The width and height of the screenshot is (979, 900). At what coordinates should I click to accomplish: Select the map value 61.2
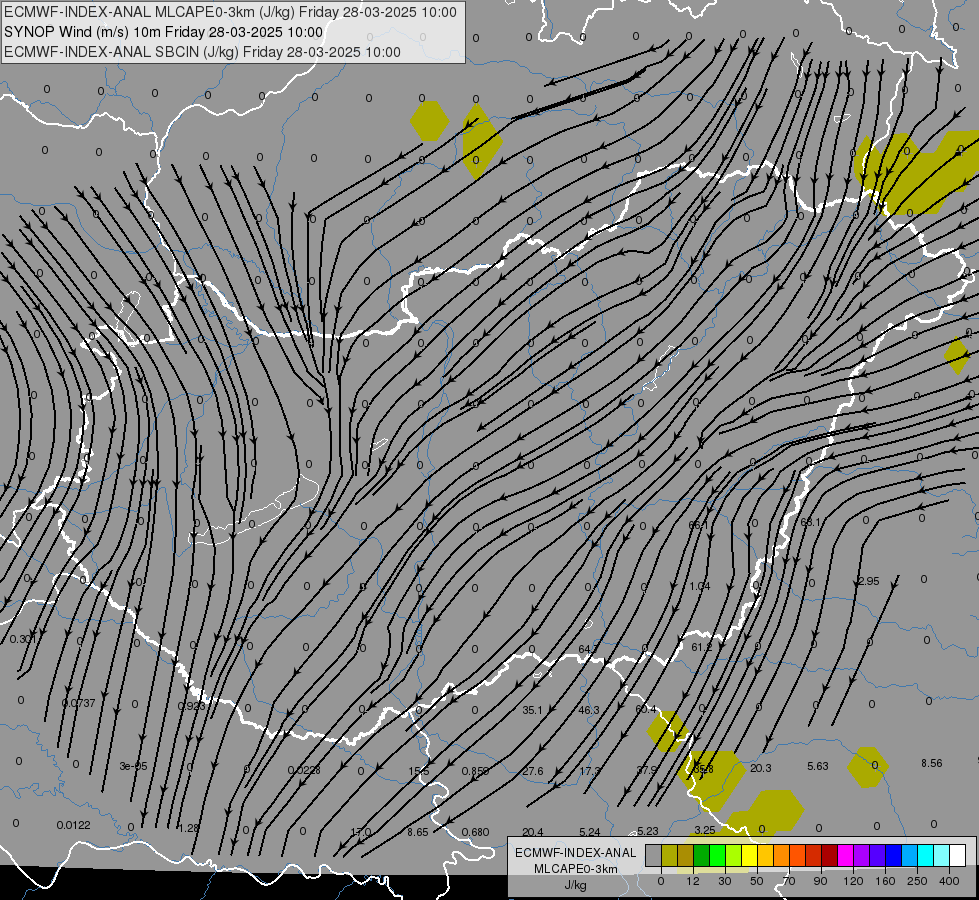point(702,647)
